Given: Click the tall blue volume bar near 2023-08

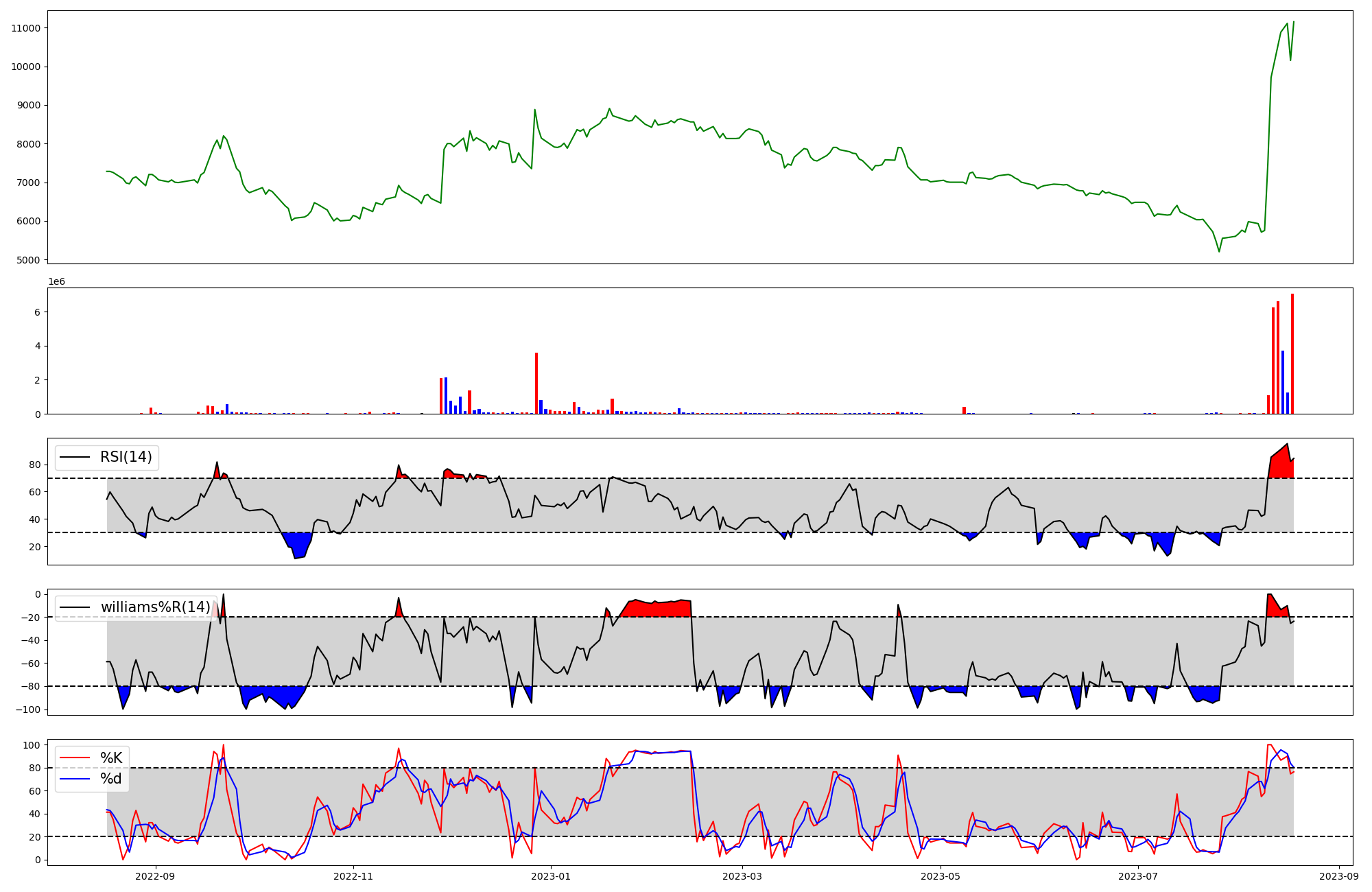Looking at the screenshot, I should 1283,382.
